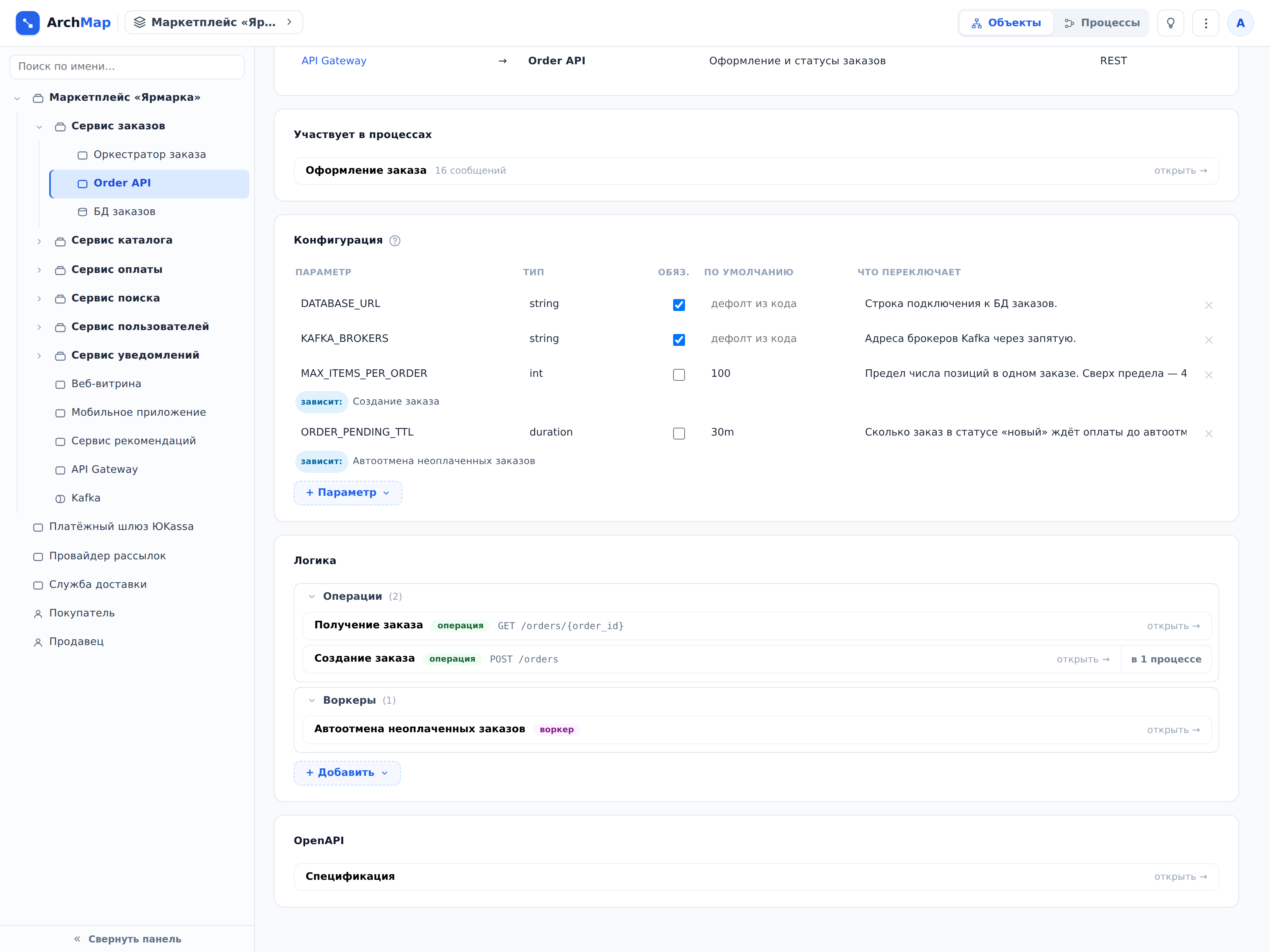Select the Kafka queue icon in tree

[60, 499]
